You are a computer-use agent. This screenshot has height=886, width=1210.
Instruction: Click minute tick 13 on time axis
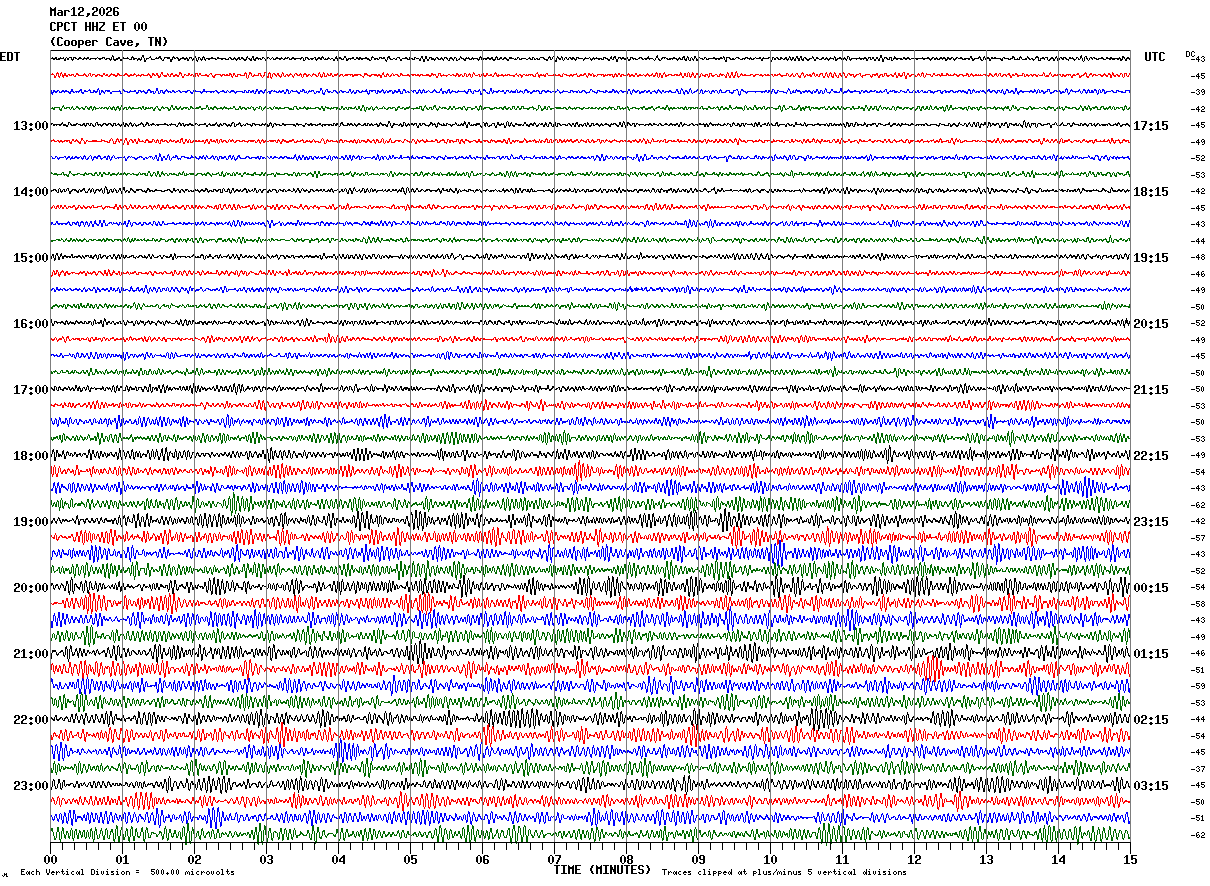tap(987, 859)
